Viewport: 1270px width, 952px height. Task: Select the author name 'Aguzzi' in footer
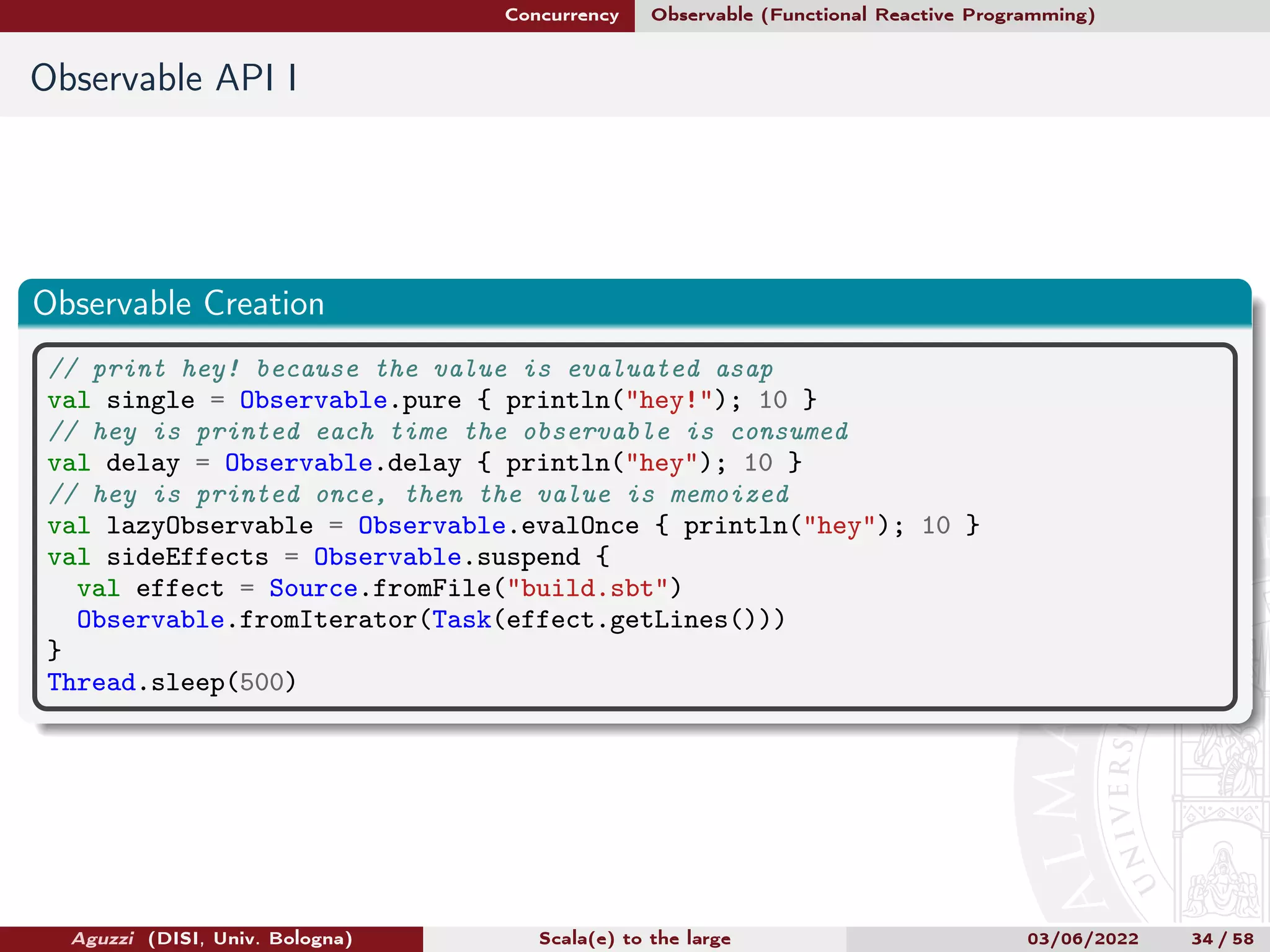(x=102, y=938)
